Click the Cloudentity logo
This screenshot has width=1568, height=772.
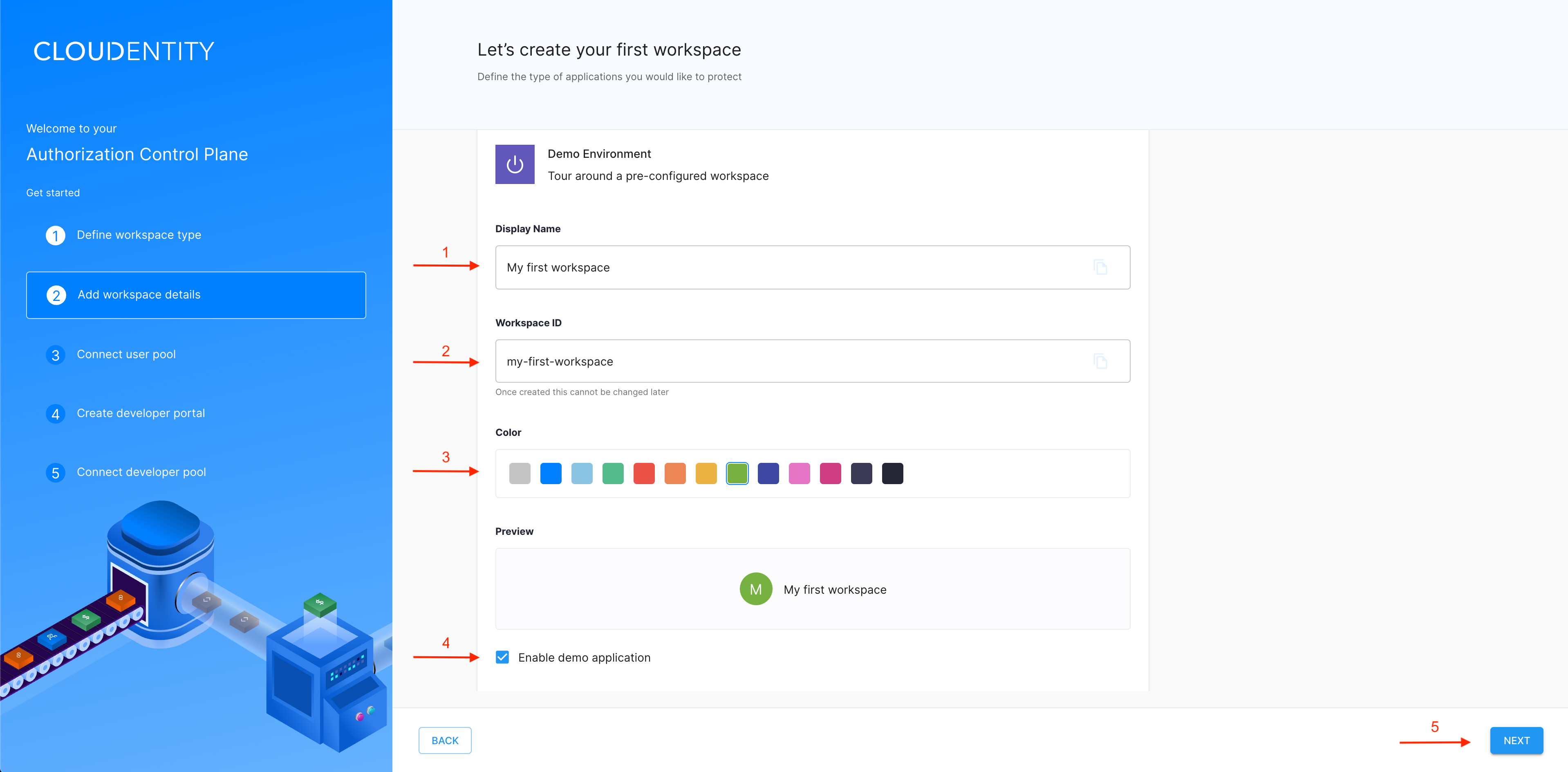click(123, 51)
